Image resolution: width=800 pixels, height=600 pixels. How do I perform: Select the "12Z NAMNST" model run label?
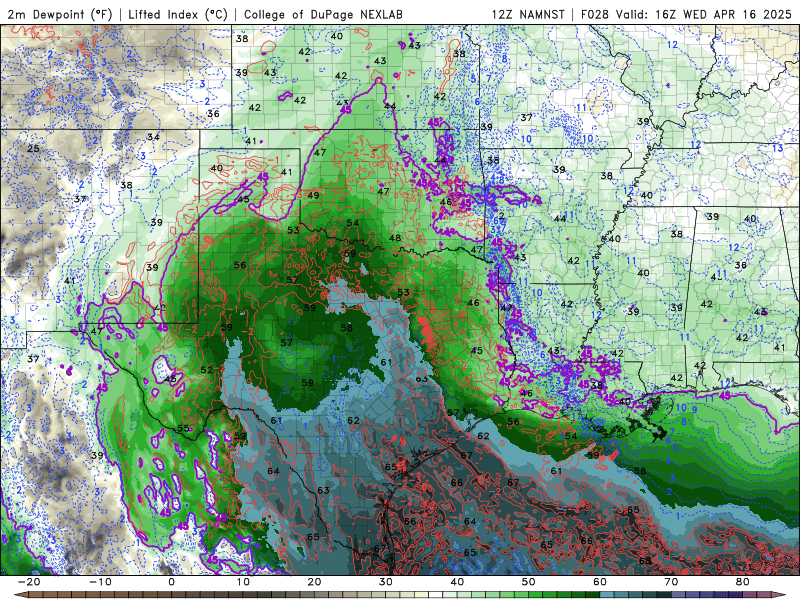coord(529,14)
